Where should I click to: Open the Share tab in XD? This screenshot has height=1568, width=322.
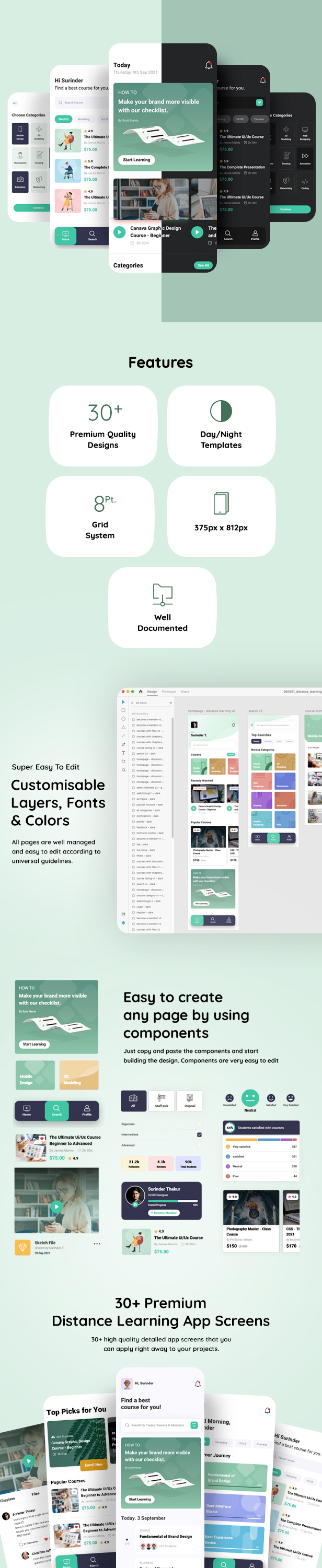(x=185, y=692)
